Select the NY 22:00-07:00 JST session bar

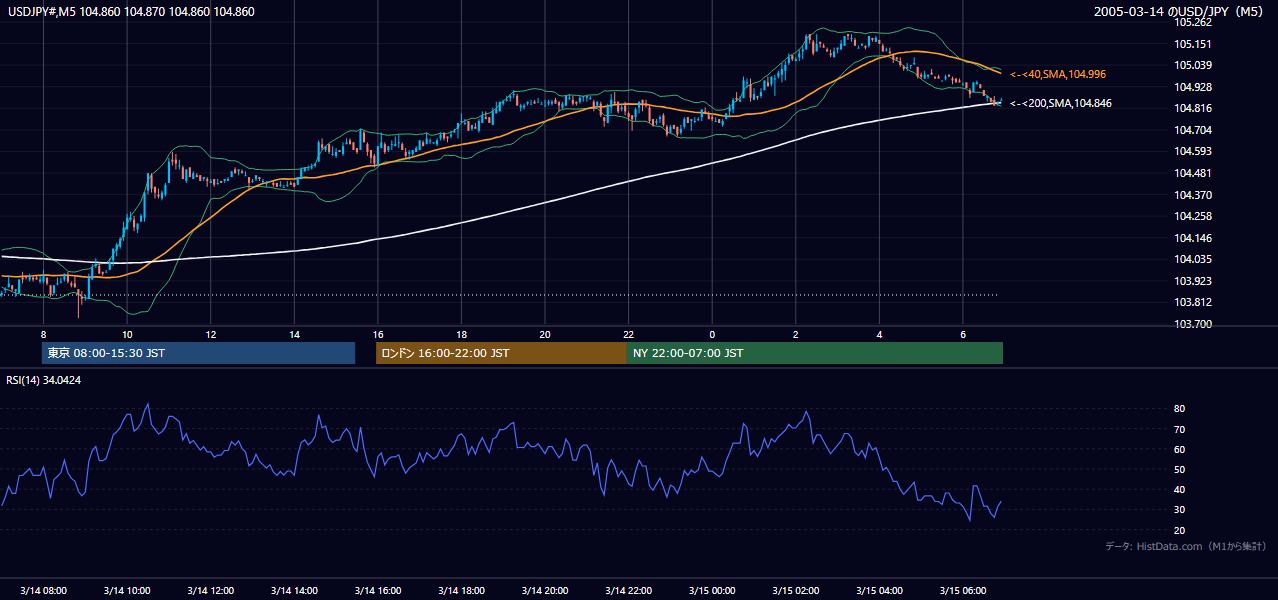point(815,353)
